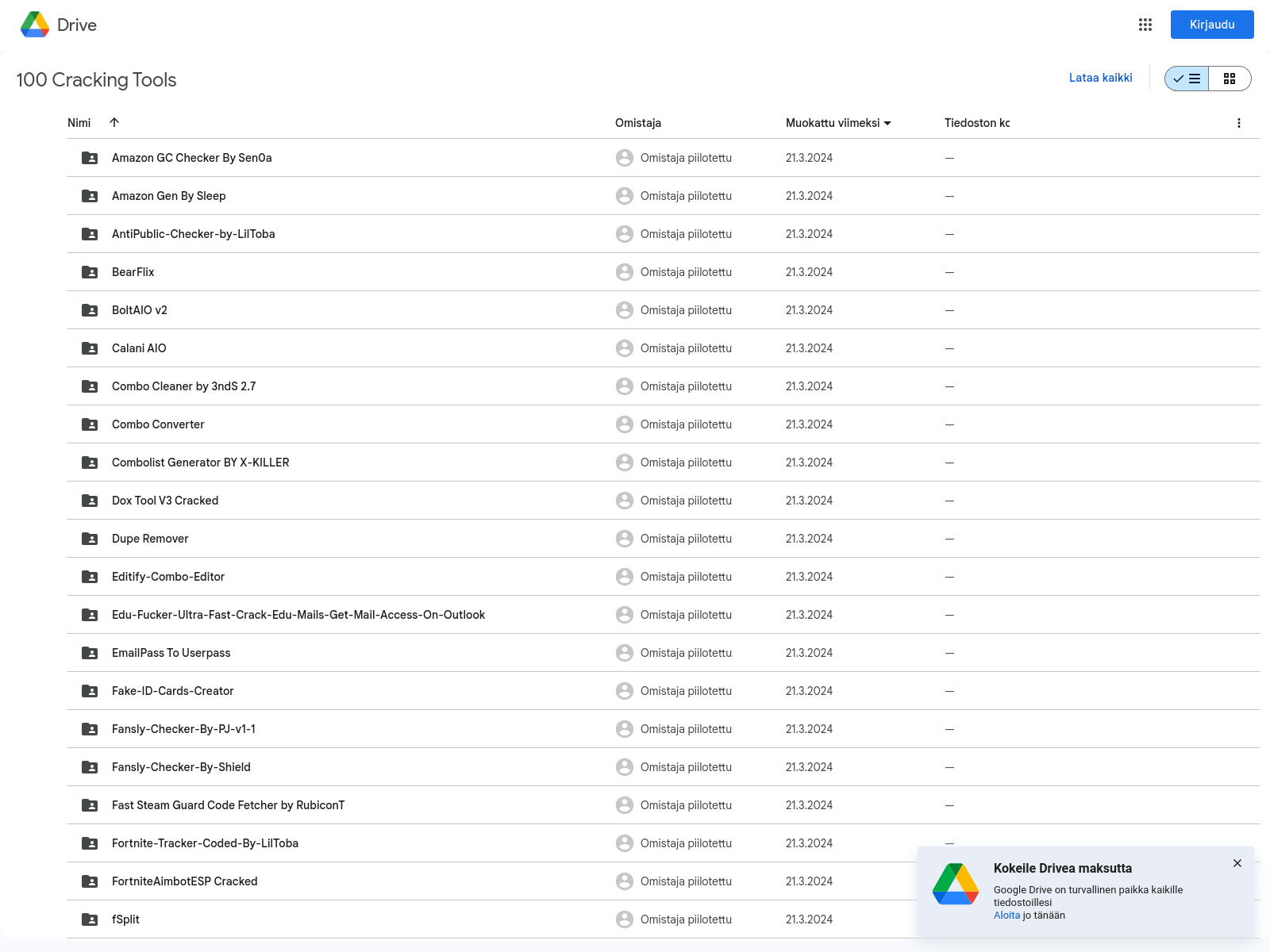Open the fSplit folder name
The width and height of the screenshot is (1270, 952).
[125, 919]
